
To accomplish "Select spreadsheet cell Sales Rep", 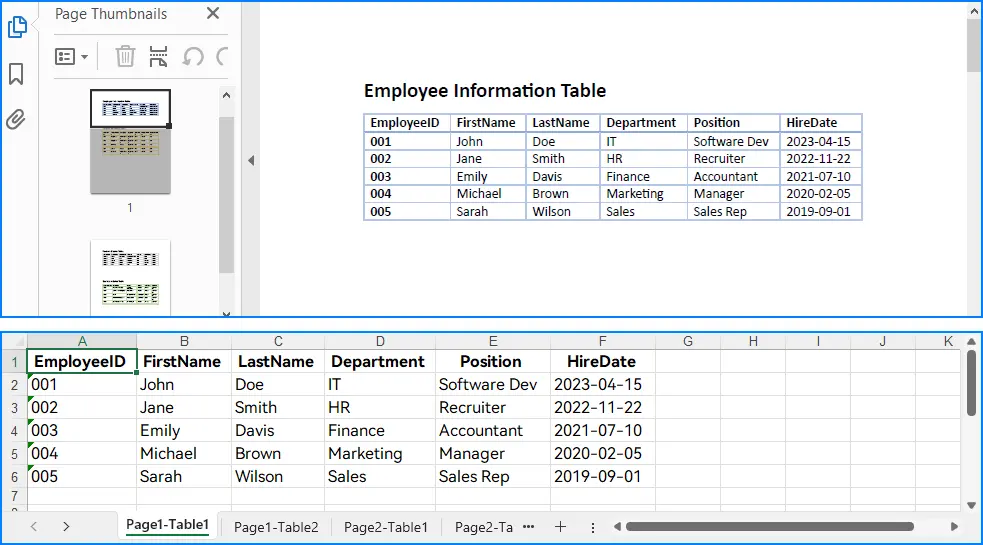I will tap(493, 477).
